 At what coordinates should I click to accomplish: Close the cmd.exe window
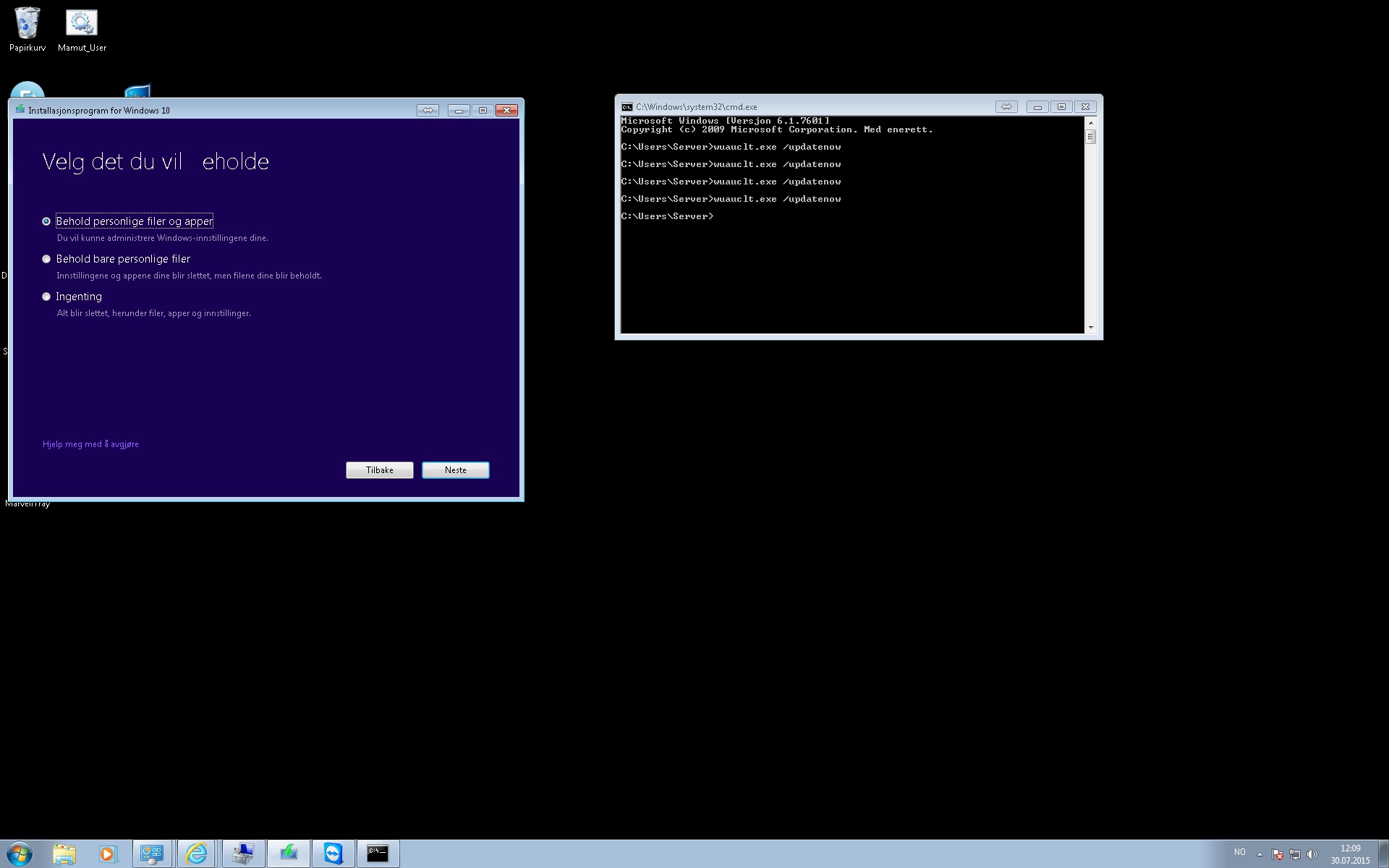pos(1085,106)
